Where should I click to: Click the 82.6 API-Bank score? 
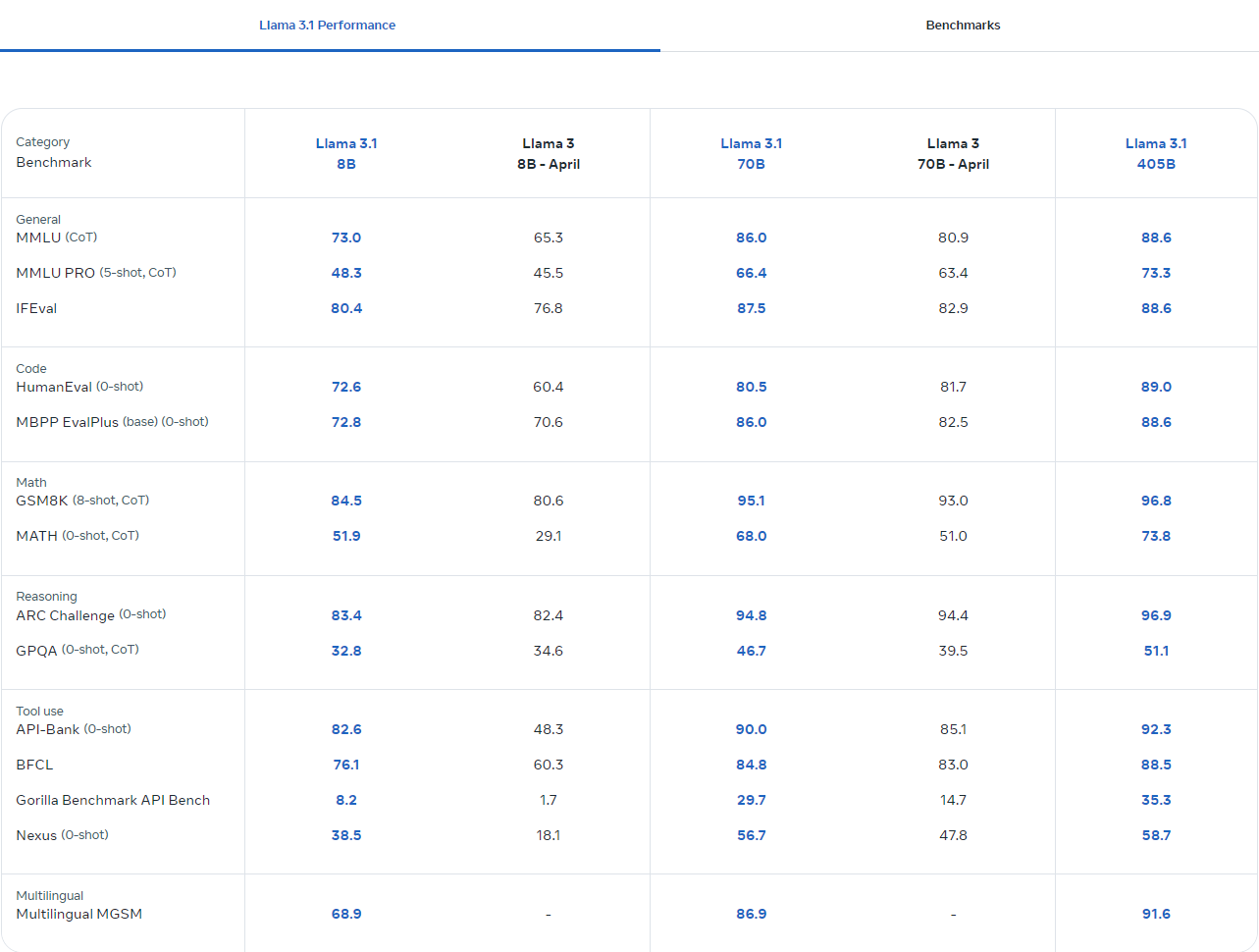[346, 729]
